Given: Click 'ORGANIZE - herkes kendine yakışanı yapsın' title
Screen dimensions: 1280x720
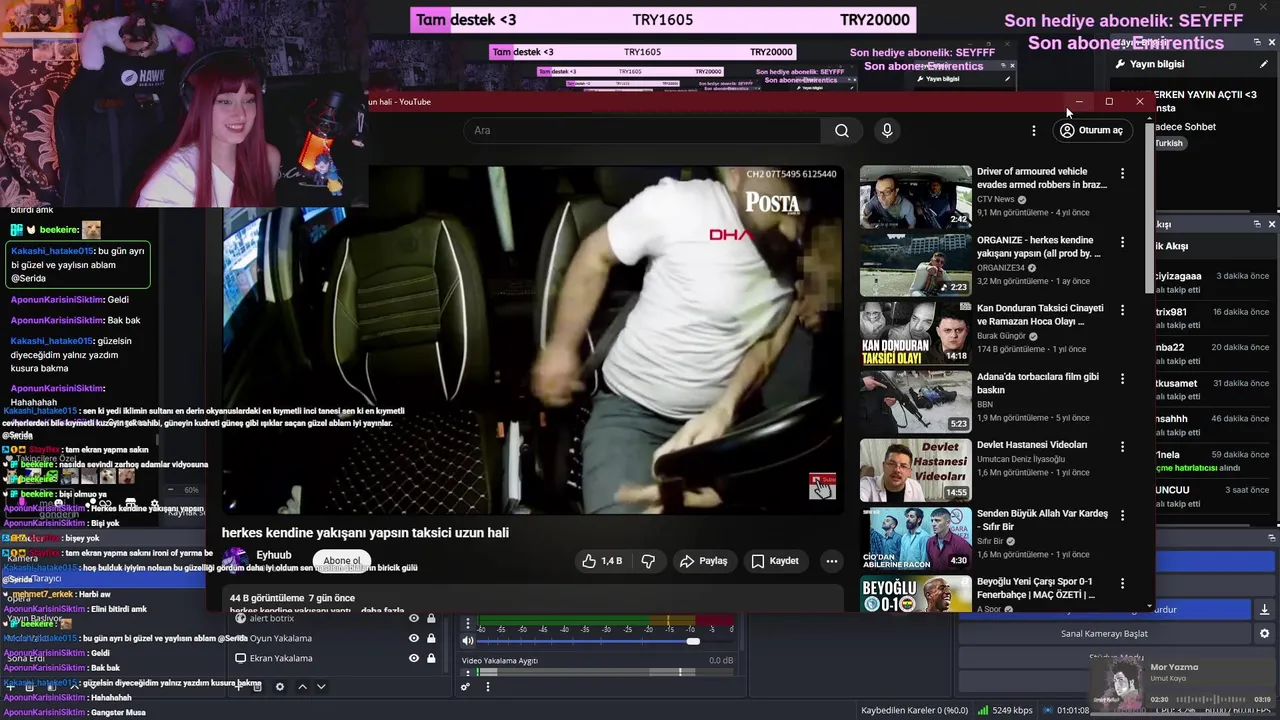Looking at the screenshot, I should [1039, 247].
